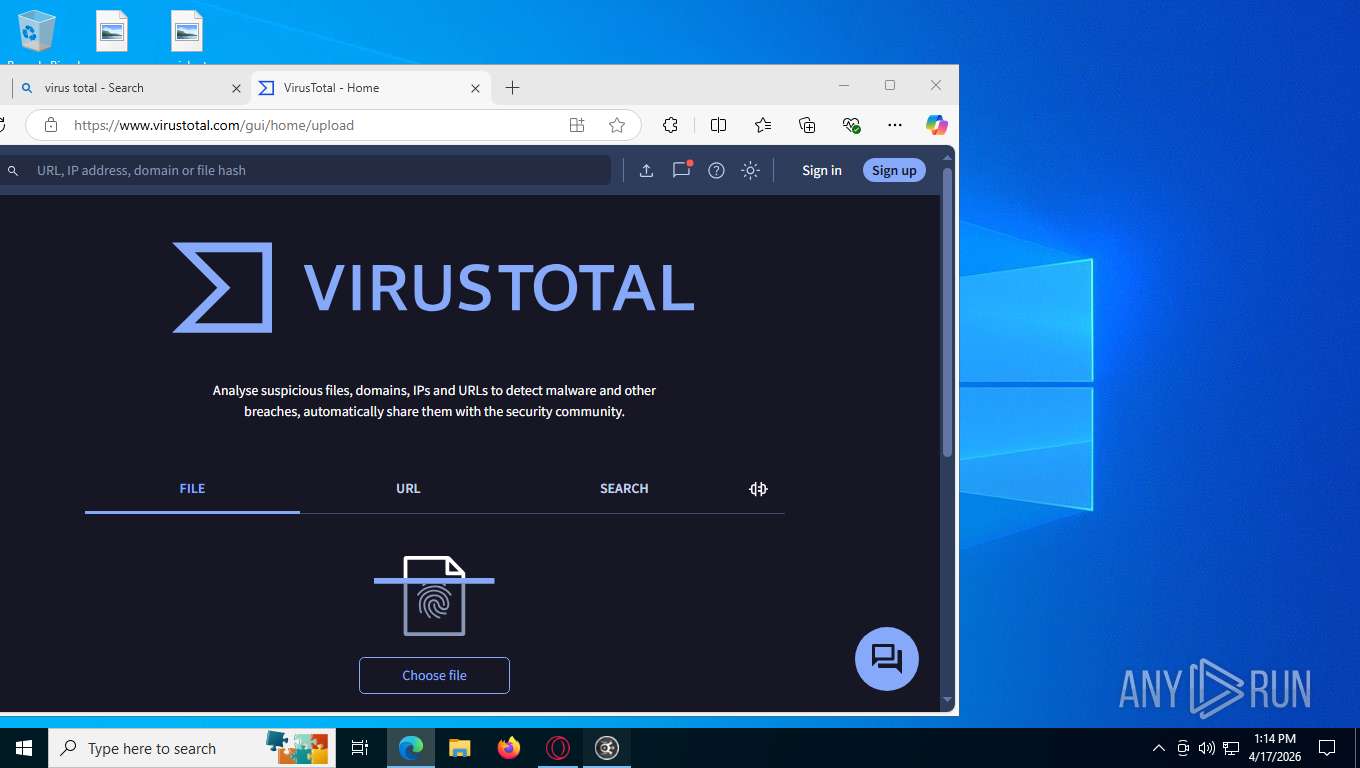Open the Collections icon
This screenshot has height=768, width=1360.
807,125
